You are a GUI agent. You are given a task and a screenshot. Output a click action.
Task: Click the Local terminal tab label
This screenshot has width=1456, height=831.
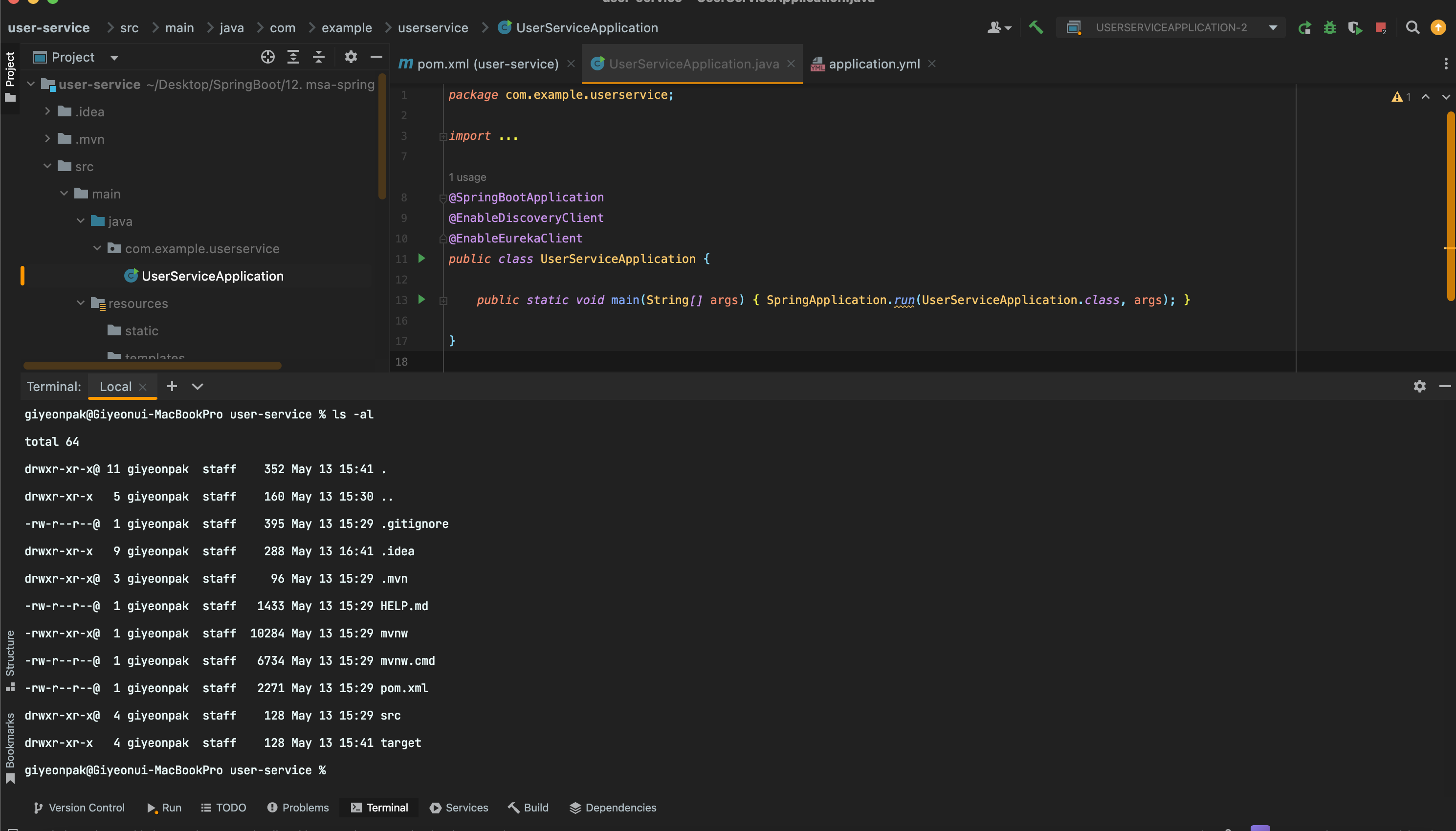[x=114, y=387]
